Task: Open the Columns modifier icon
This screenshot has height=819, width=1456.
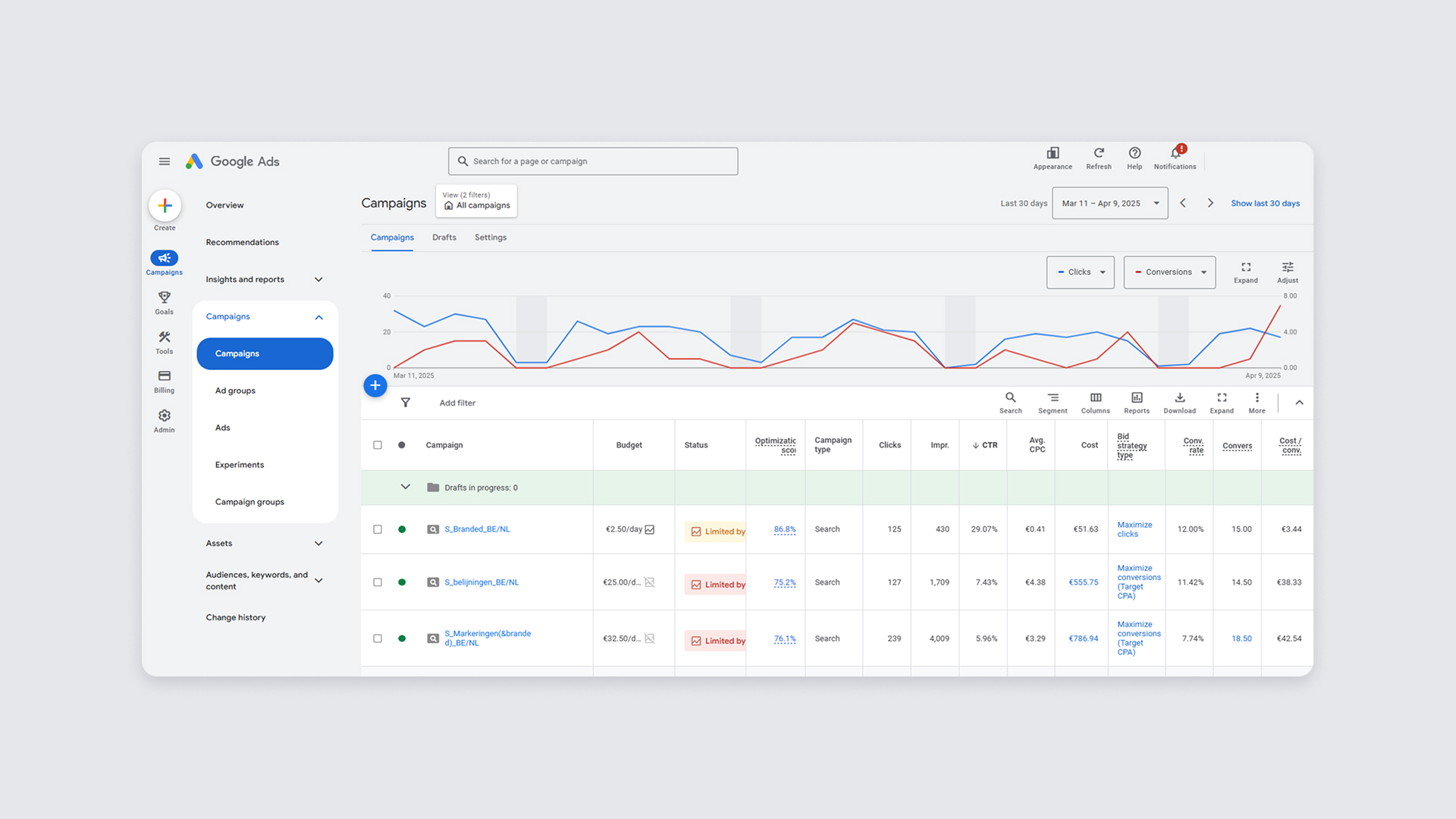Action: (1095, 398)
